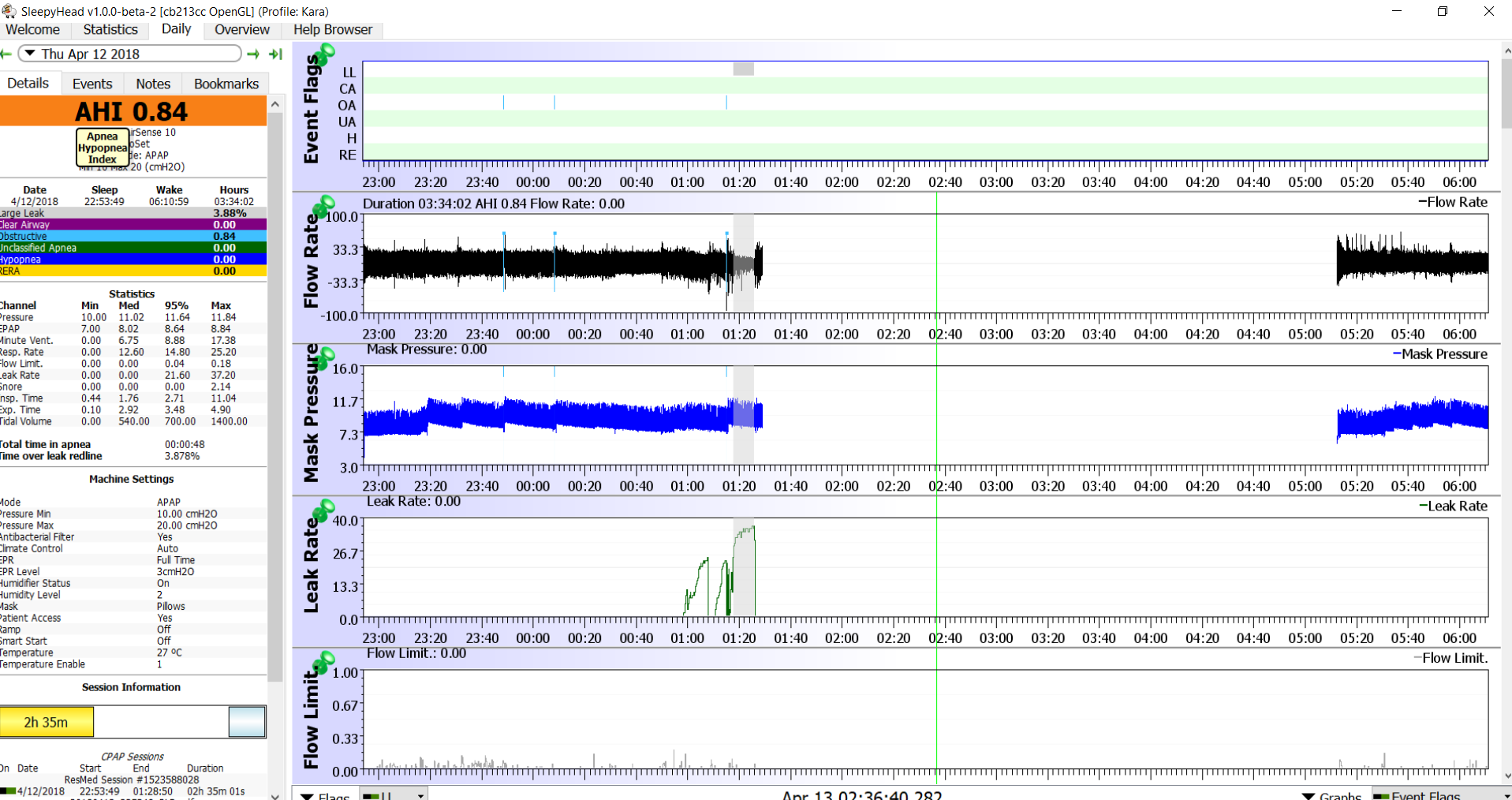The height and width of the screenshot is (800, 1512).
Task: Click the Pressure Min setting 10.00 cmH2O
Action: pyautogui.click(x=187, y=514)
